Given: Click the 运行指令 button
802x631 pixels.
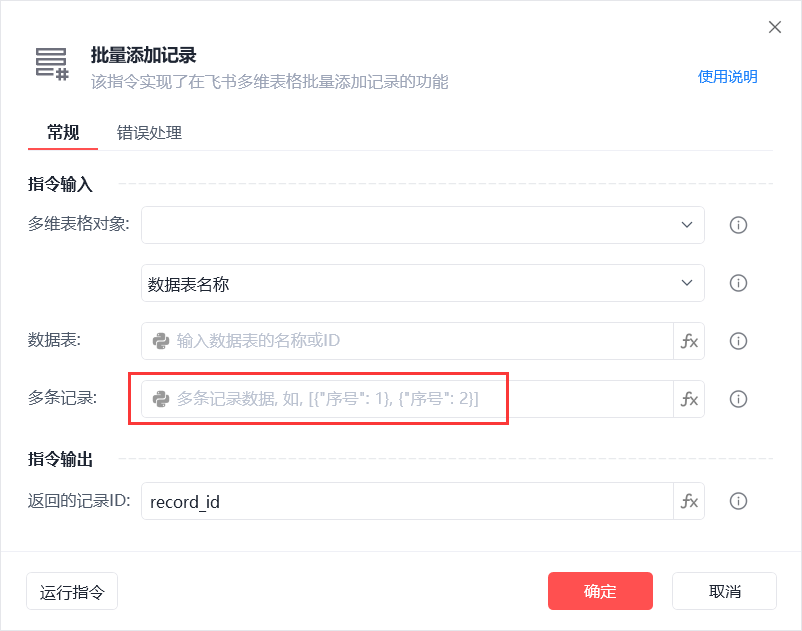Looking at the screenshot, I should (72, 591).
